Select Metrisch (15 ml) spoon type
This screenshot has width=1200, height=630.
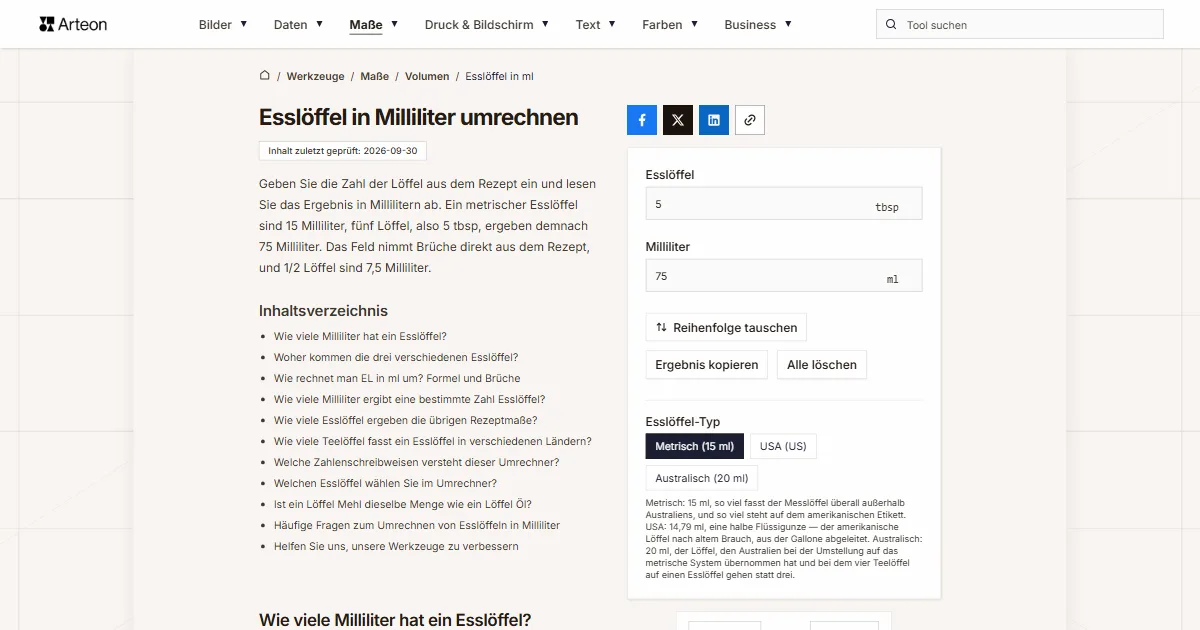point(695,446)
